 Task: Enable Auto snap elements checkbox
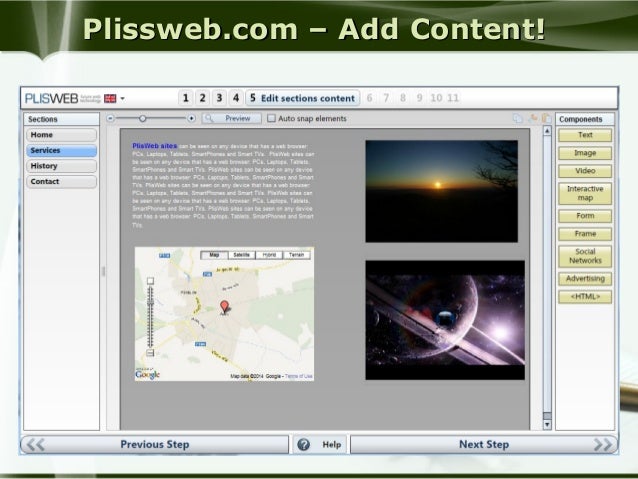coord(271,118)
